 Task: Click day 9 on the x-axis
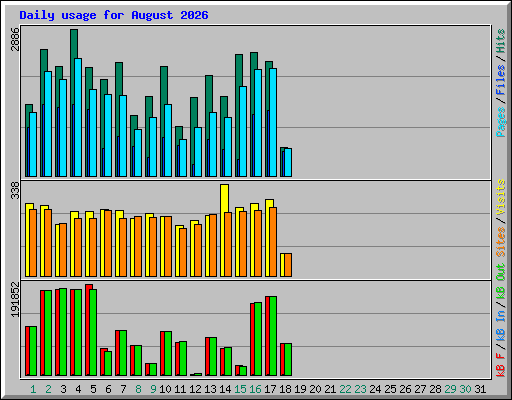point(153,389)
